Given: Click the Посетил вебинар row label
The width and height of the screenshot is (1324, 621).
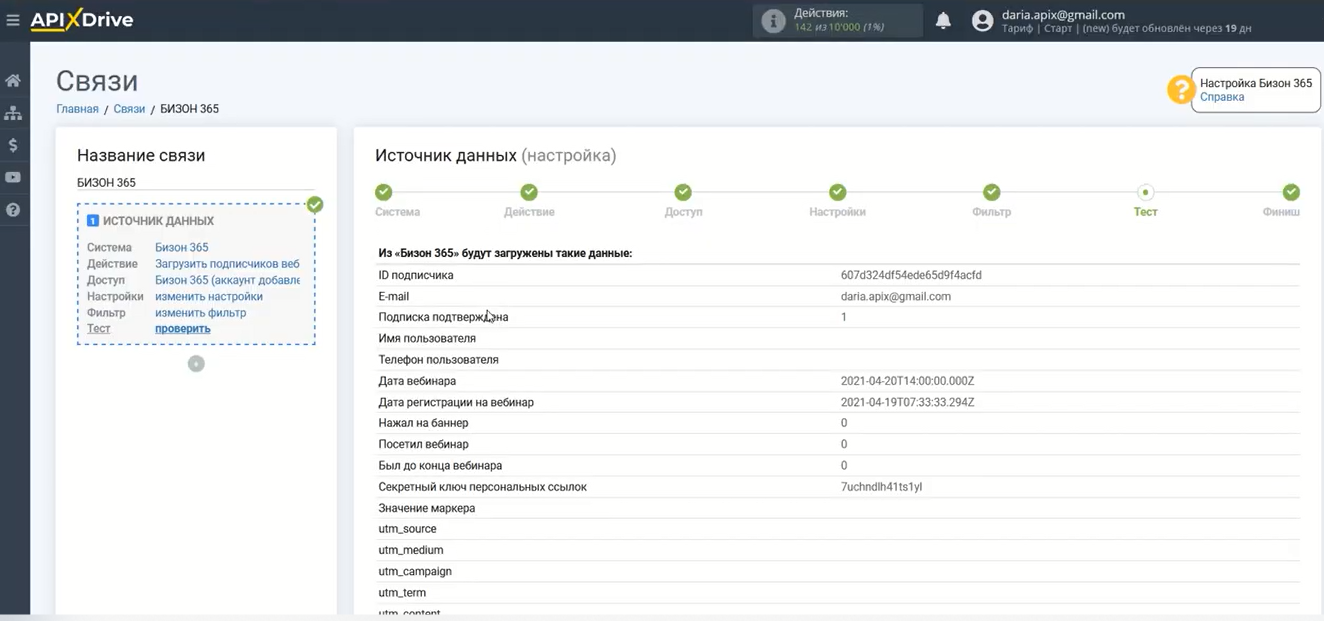Looking at the screenshot, I should (x=423, y=444).
